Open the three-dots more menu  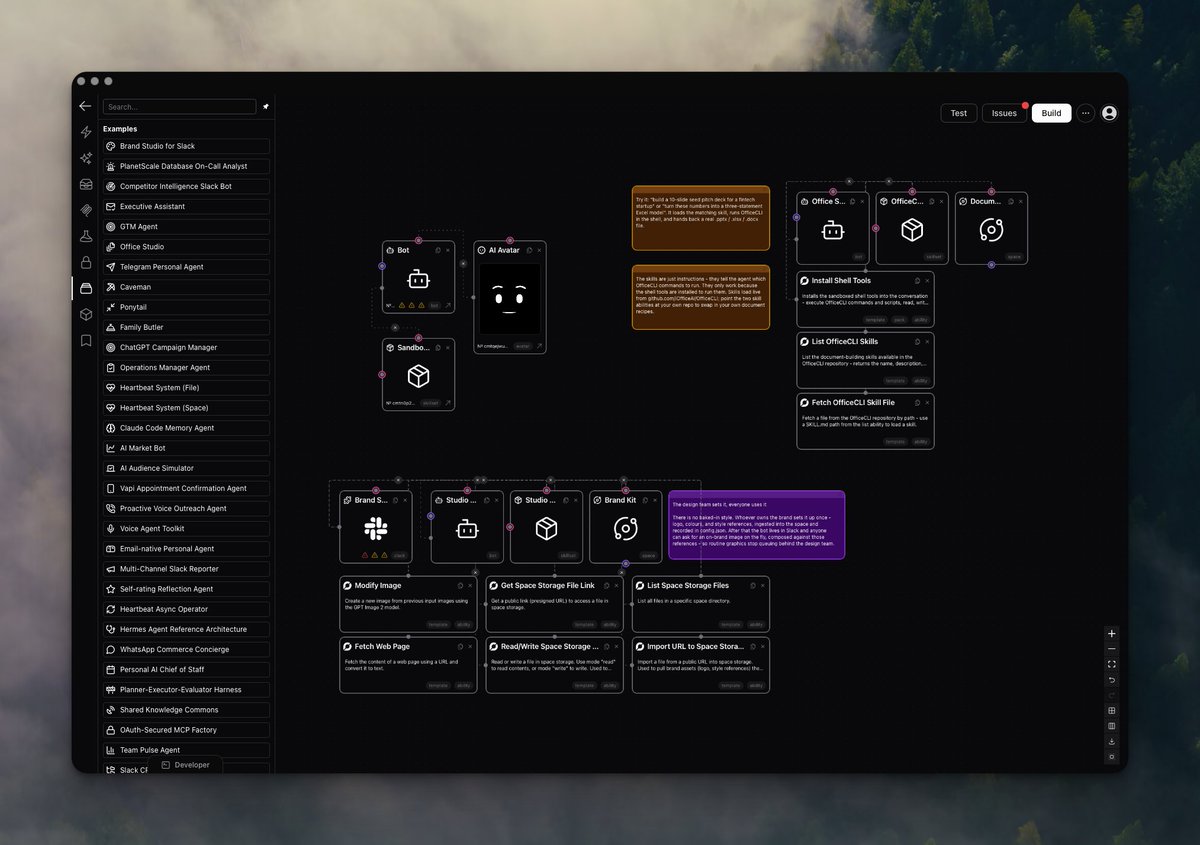coord(1085,113)
